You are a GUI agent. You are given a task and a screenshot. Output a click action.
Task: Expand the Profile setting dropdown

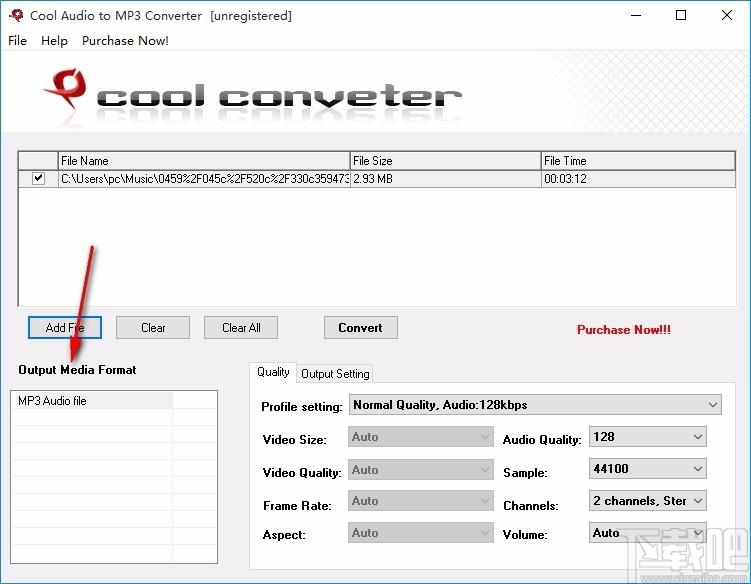point(535,405)
